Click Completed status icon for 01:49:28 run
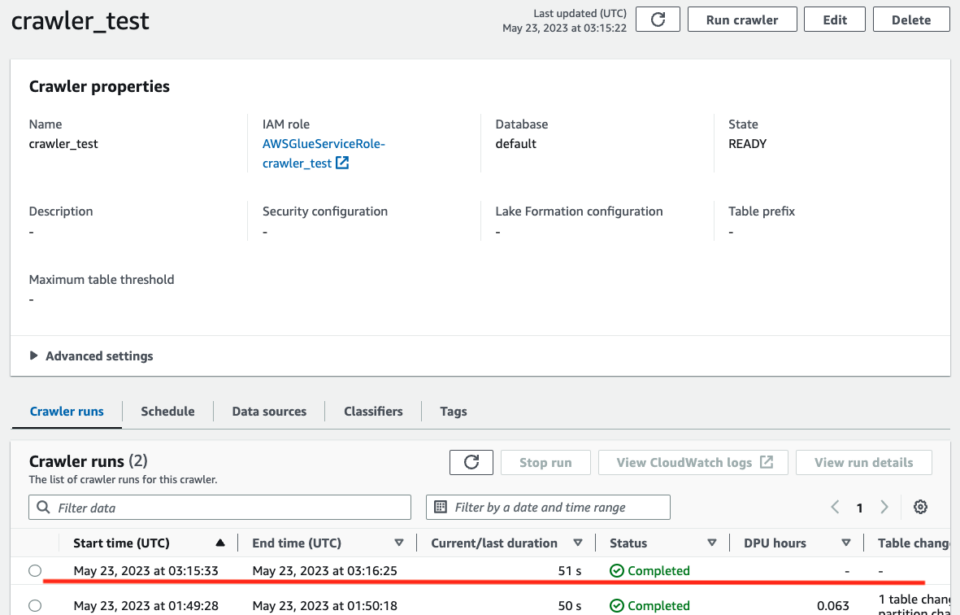Image resolution: width=960 pixels, height=615 pixels. 617,606
